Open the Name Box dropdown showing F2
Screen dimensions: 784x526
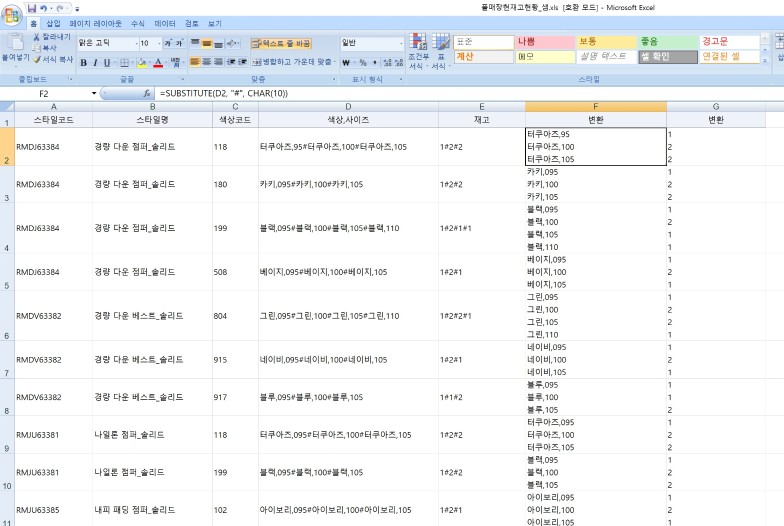[94, 94]
